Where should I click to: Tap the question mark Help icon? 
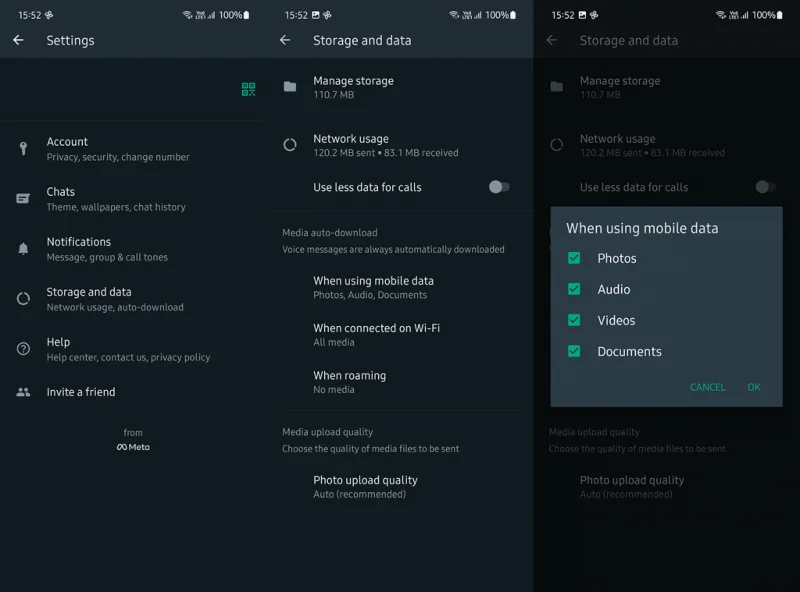[23, 349]
